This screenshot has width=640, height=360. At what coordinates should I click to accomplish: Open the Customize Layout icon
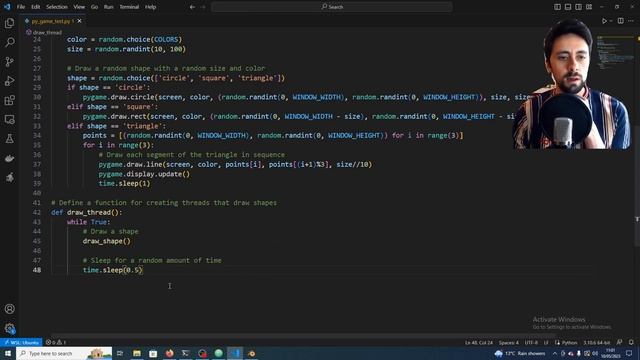(x=589, y=7)
